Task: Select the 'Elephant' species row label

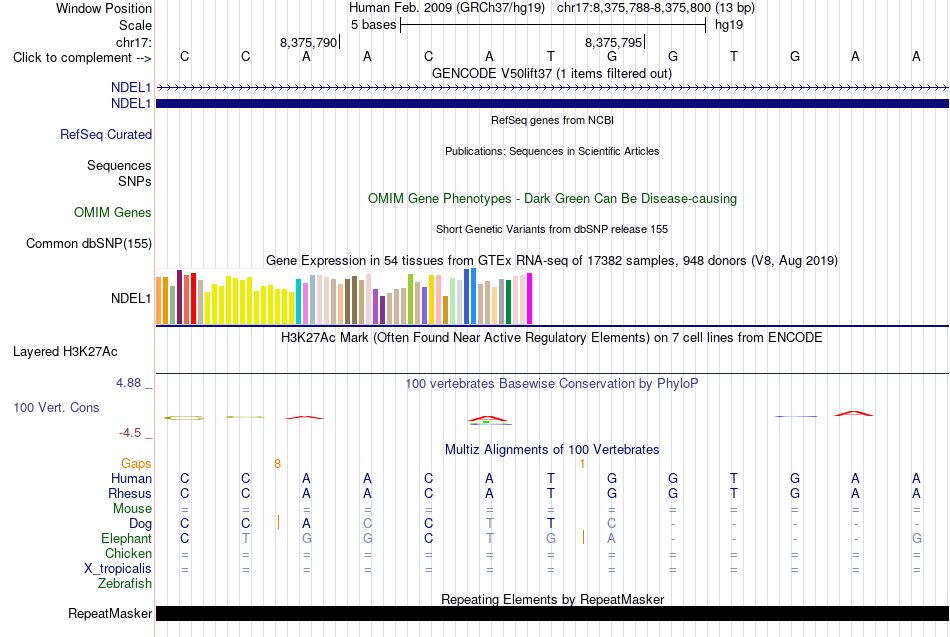Action: 127,538
